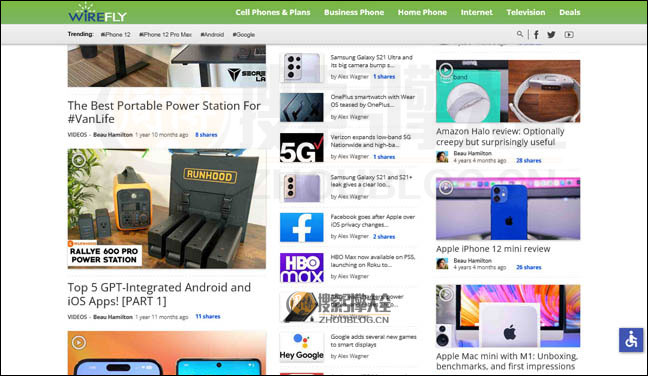
Task: Click VIDEOS category on GPT-Integrated Apps article
Action: point(77,317)
